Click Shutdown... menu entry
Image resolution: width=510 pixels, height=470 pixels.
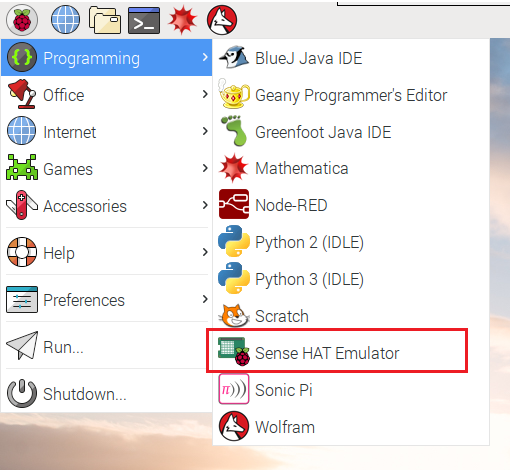107,394
